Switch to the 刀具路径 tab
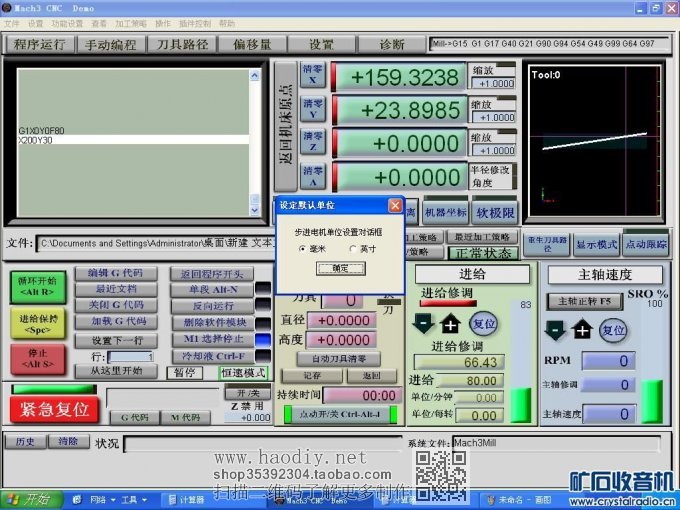The image size is (680, 510). tap(182, 45)
